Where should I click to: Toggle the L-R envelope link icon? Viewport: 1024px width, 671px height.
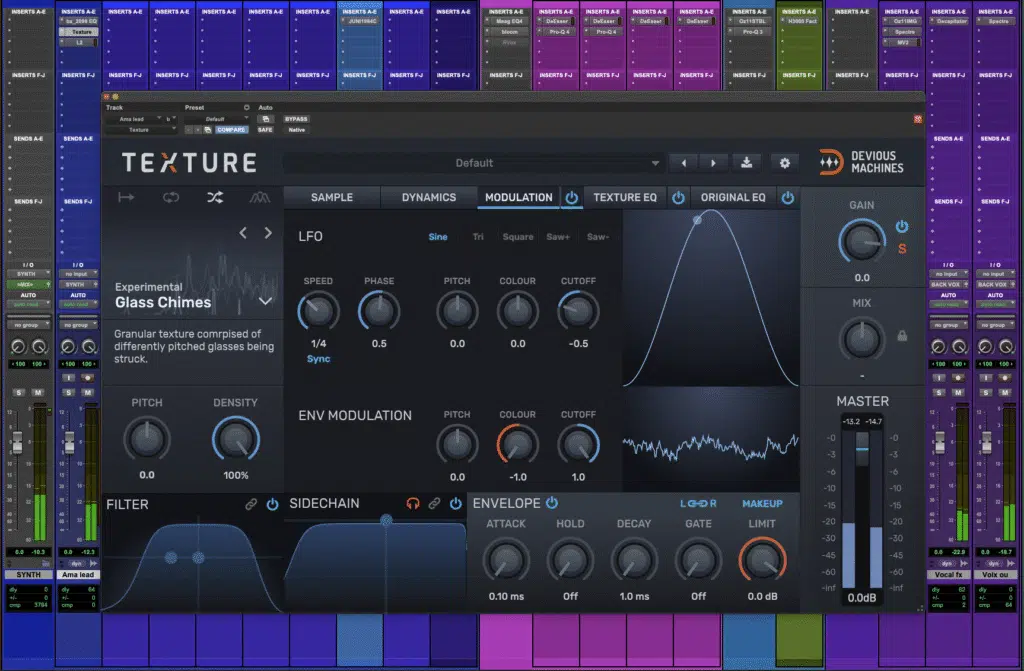coord(698,504)
